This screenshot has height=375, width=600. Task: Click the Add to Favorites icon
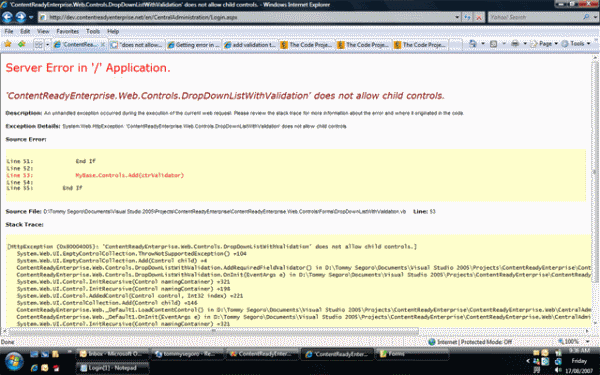[21, 44]
